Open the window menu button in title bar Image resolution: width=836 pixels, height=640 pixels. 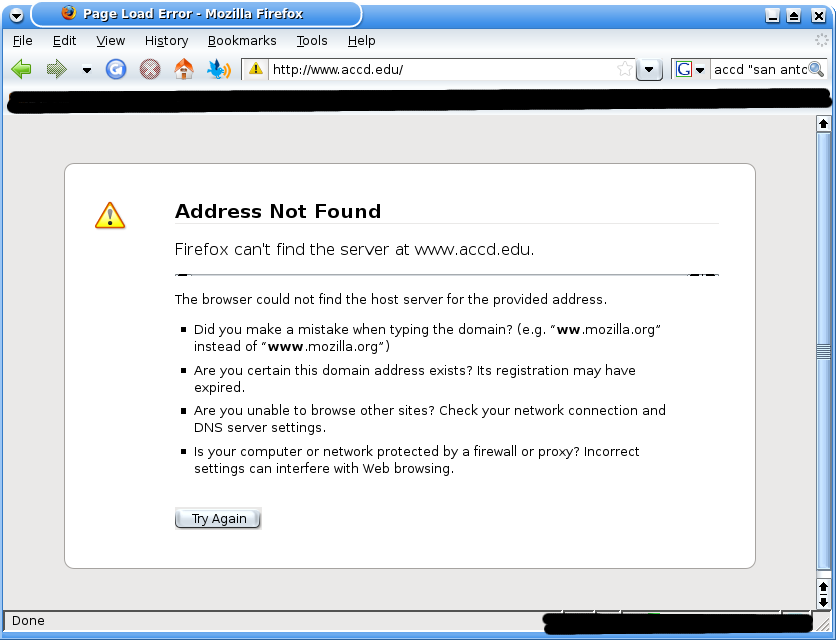pyautogui.click(x=17, y=15)
